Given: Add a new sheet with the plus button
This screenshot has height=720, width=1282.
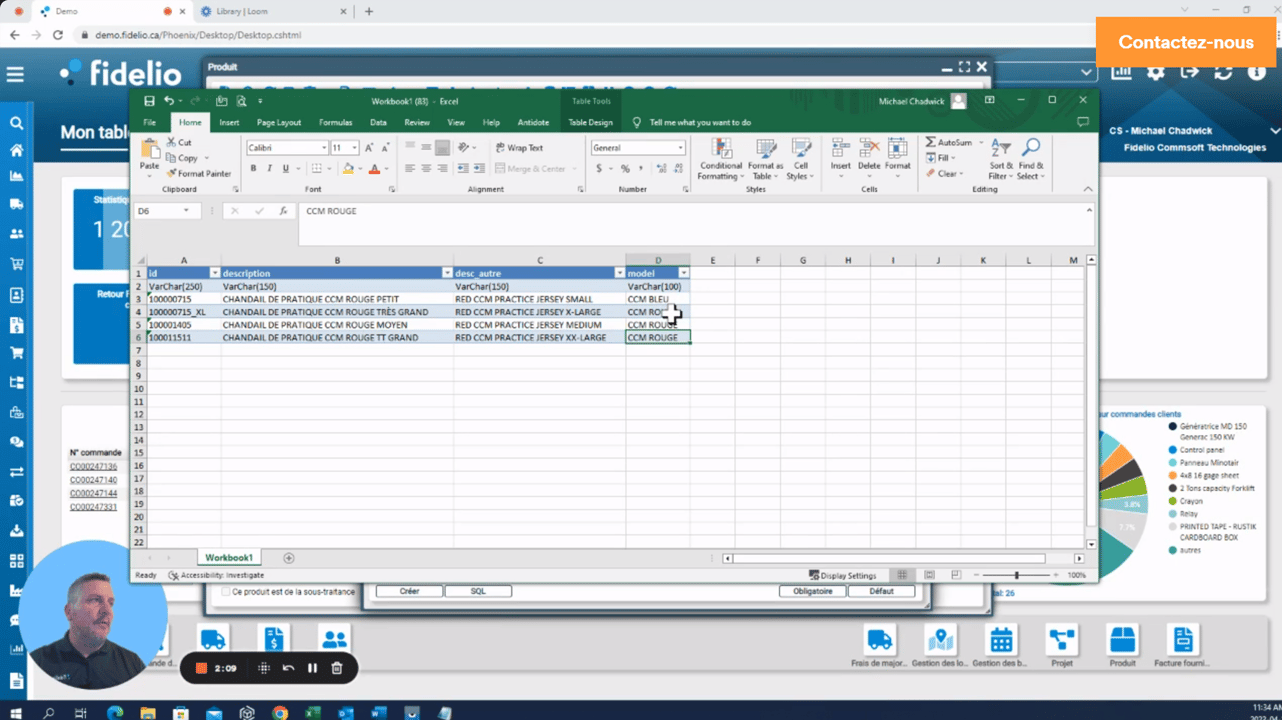Looking at the screenshot, I should [x=289, y=558].
